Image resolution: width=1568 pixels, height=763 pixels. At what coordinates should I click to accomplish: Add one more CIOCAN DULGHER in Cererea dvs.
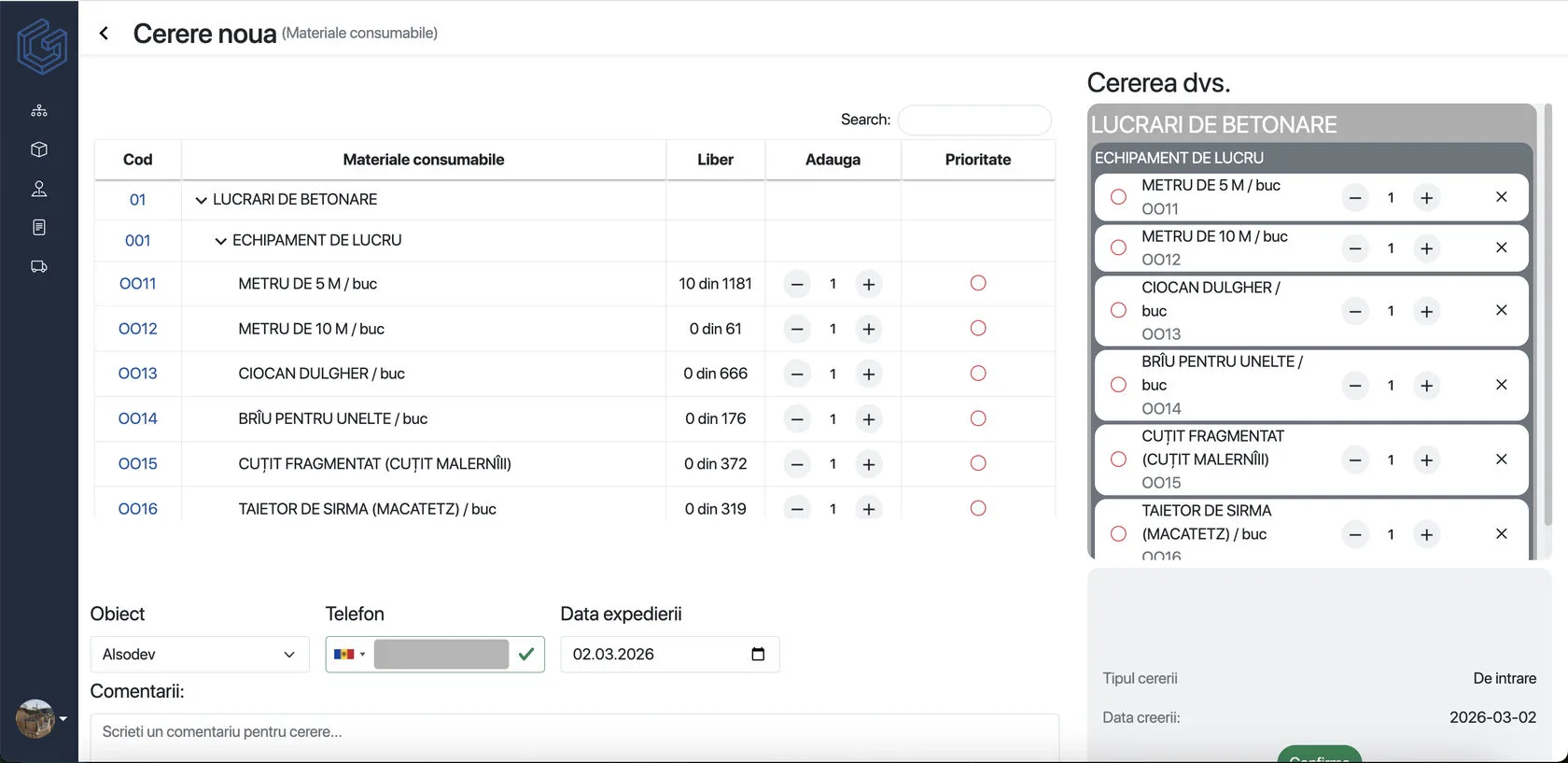point(1427,311)
